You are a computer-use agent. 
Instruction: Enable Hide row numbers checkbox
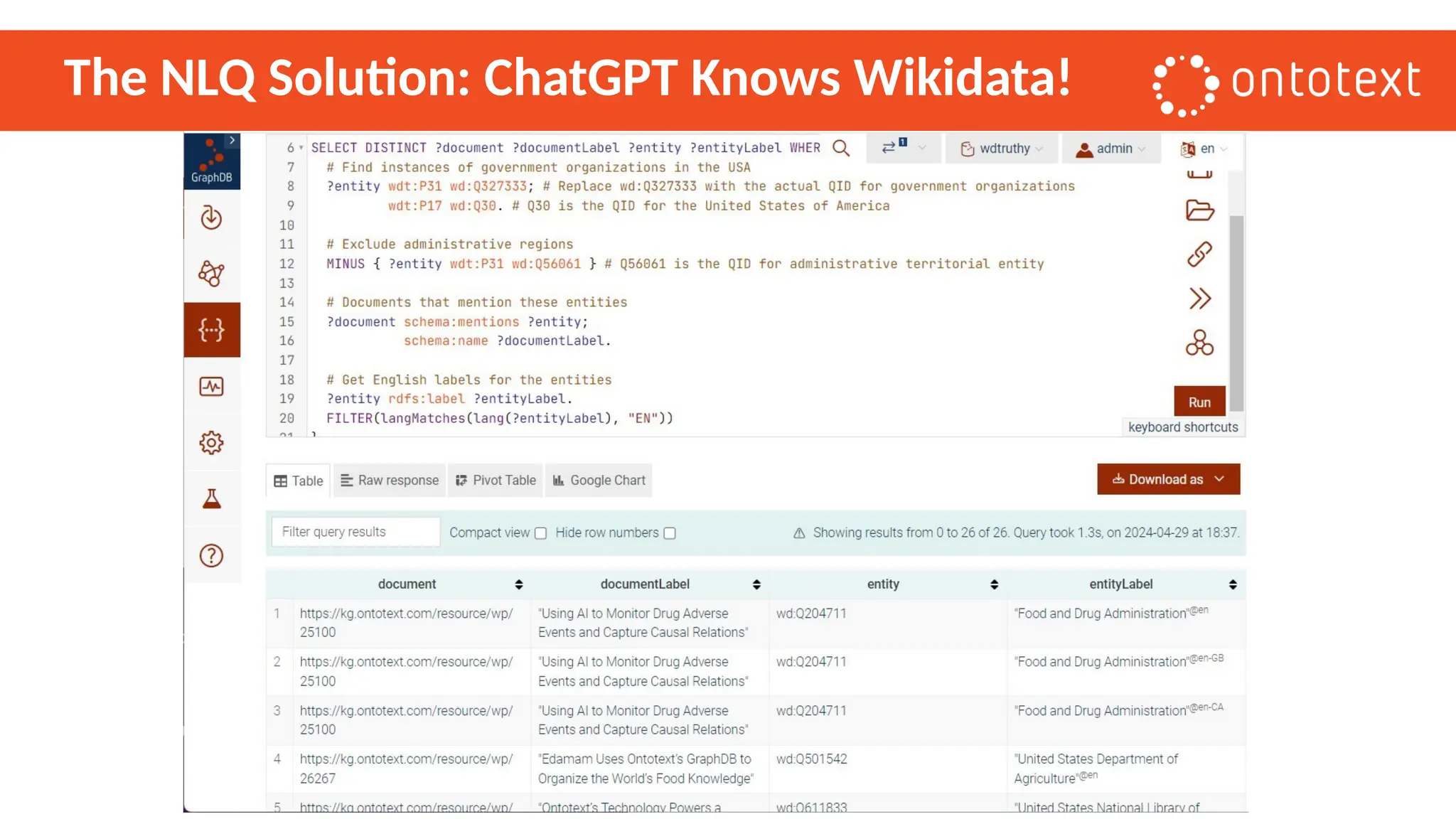670,533
